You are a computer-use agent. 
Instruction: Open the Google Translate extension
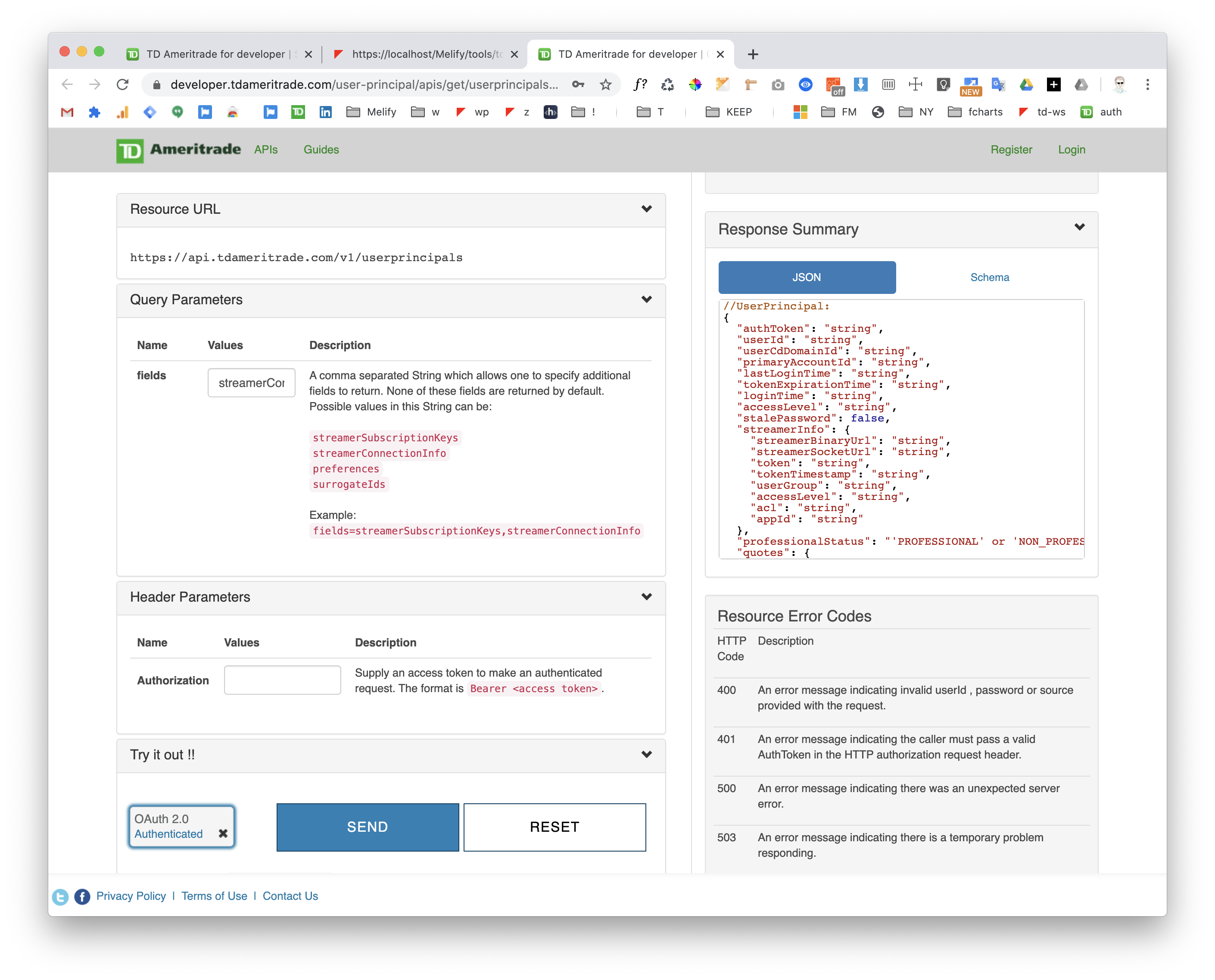pyautogui.click(x=998, y=84)
